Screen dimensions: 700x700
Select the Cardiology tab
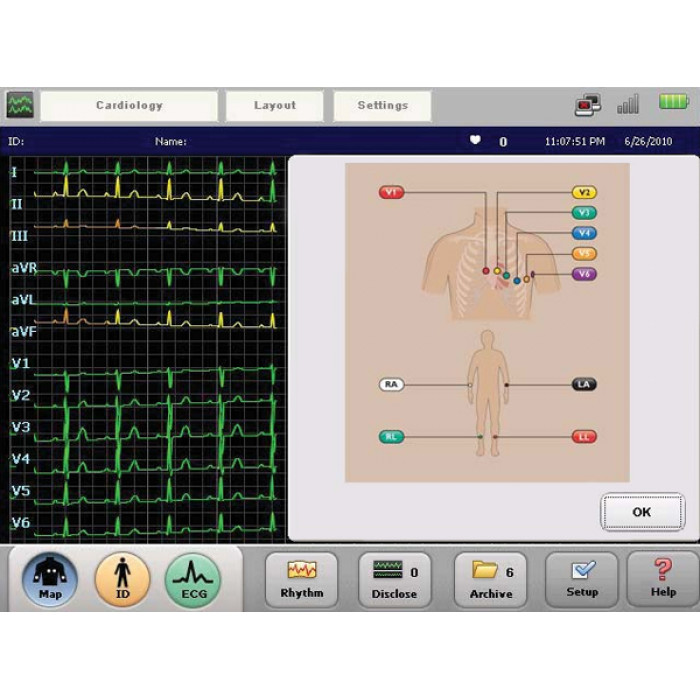[x=129, y=106]
